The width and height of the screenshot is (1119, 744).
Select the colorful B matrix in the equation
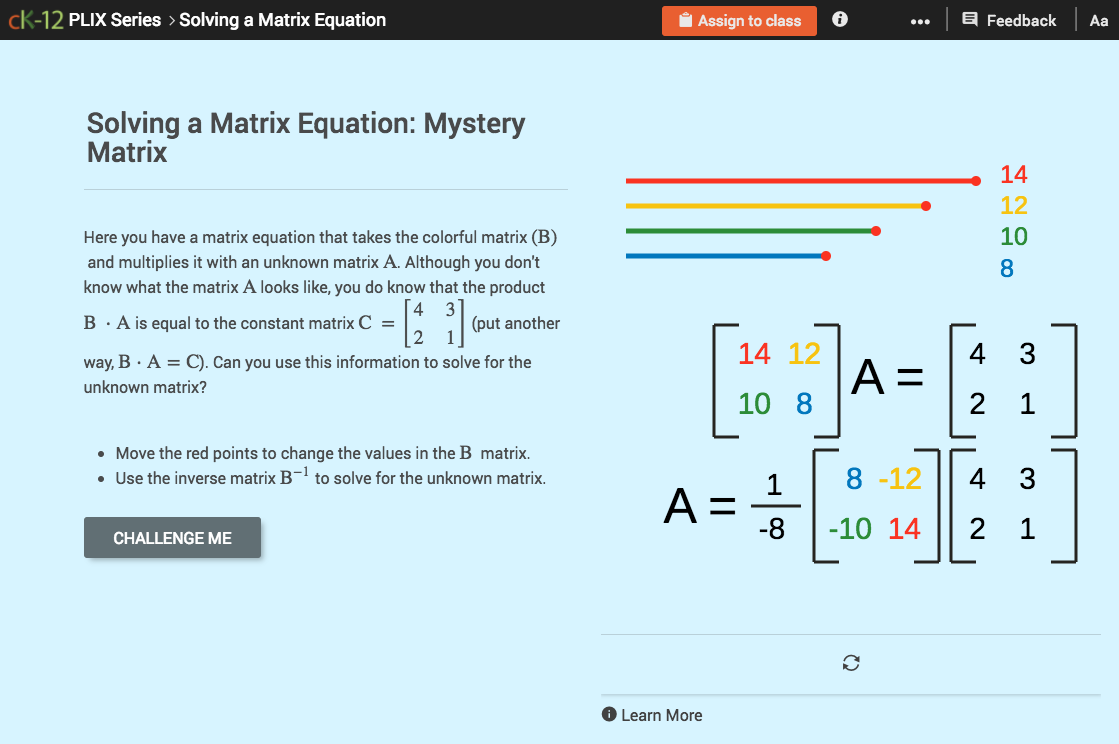tap(776, 379)
